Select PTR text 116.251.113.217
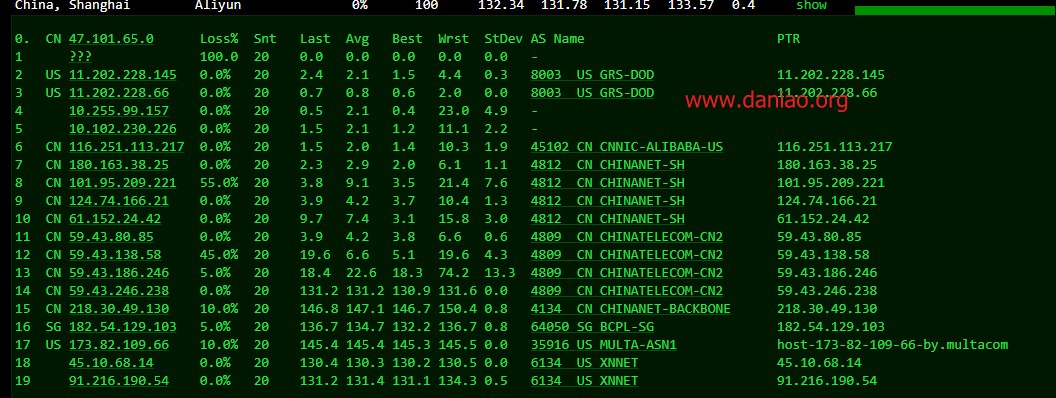The image size is (1056, 398). pyautogui.click(x=834, y=147)
